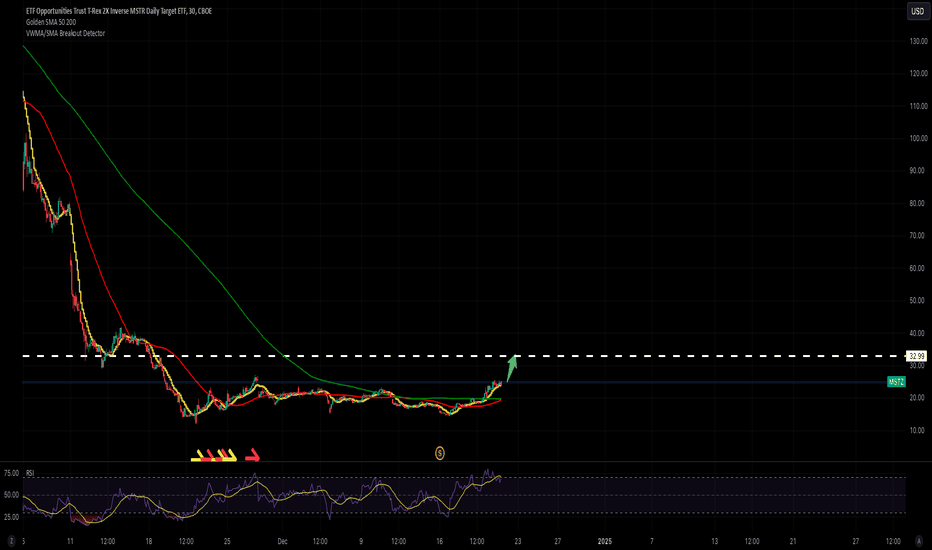Select the 32.99 price level label
This screenshot has height=550, width=932.
(x=916, y=356)
